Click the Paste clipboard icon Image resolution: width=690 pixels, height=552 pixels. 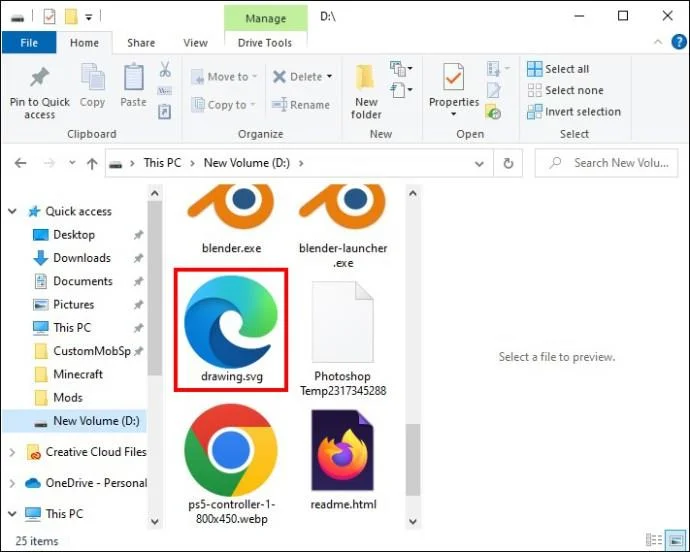pos(133,77)
